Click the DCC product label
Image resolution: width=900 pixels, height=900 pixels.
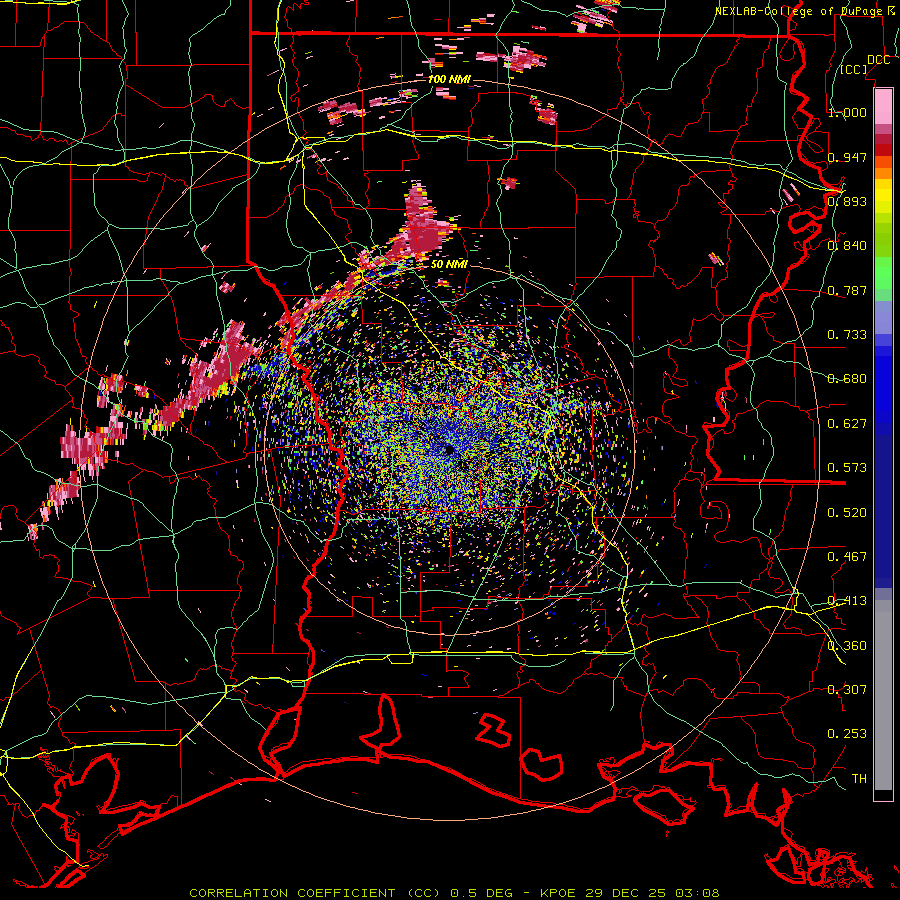coord(878,60)
